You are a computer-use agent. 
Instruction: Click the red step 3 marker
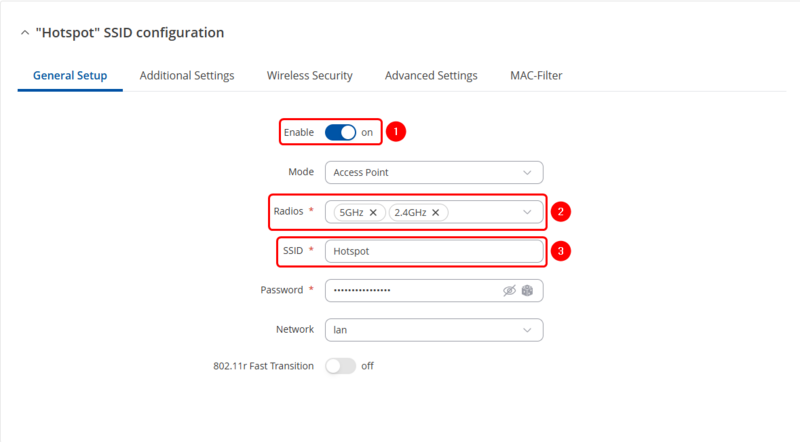coord(562,251)
